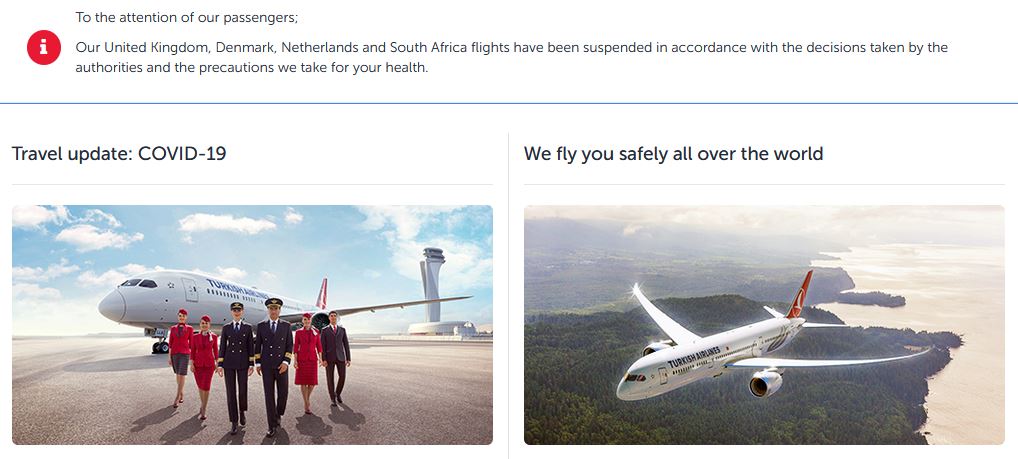Image resolution: width=1018 pixels, height=459 pixels.
Task: Click the cockpit windows of parked airplane
Action: point(139,283)
